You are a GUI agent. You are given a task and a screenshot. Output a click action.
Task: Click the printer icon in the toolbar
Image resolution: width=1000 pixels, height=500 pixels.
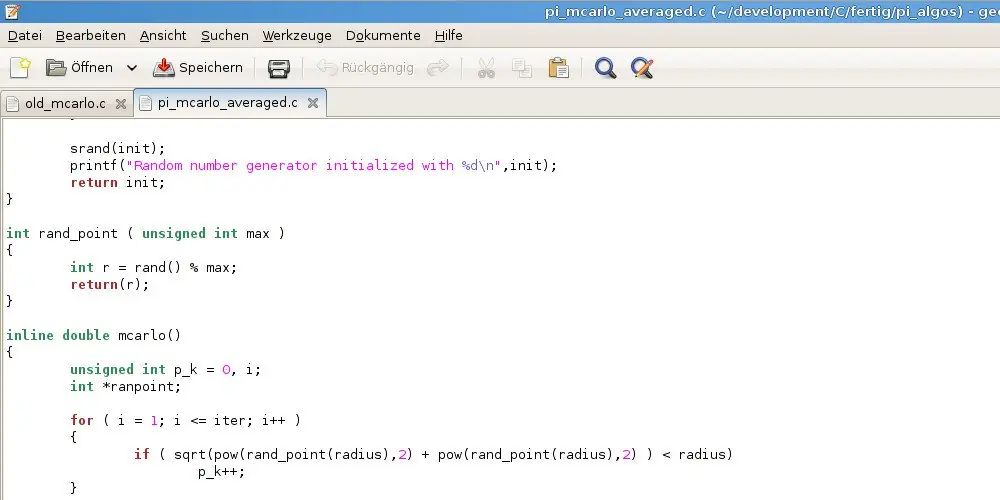(x=279, y=68)
